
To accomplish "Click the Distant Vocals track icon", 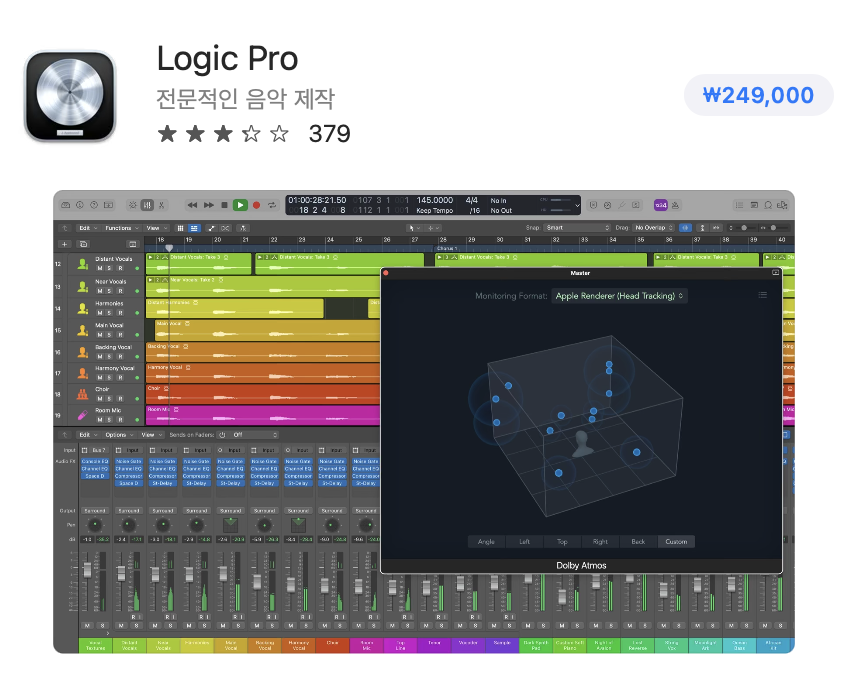I will click(x=82, y=264).
